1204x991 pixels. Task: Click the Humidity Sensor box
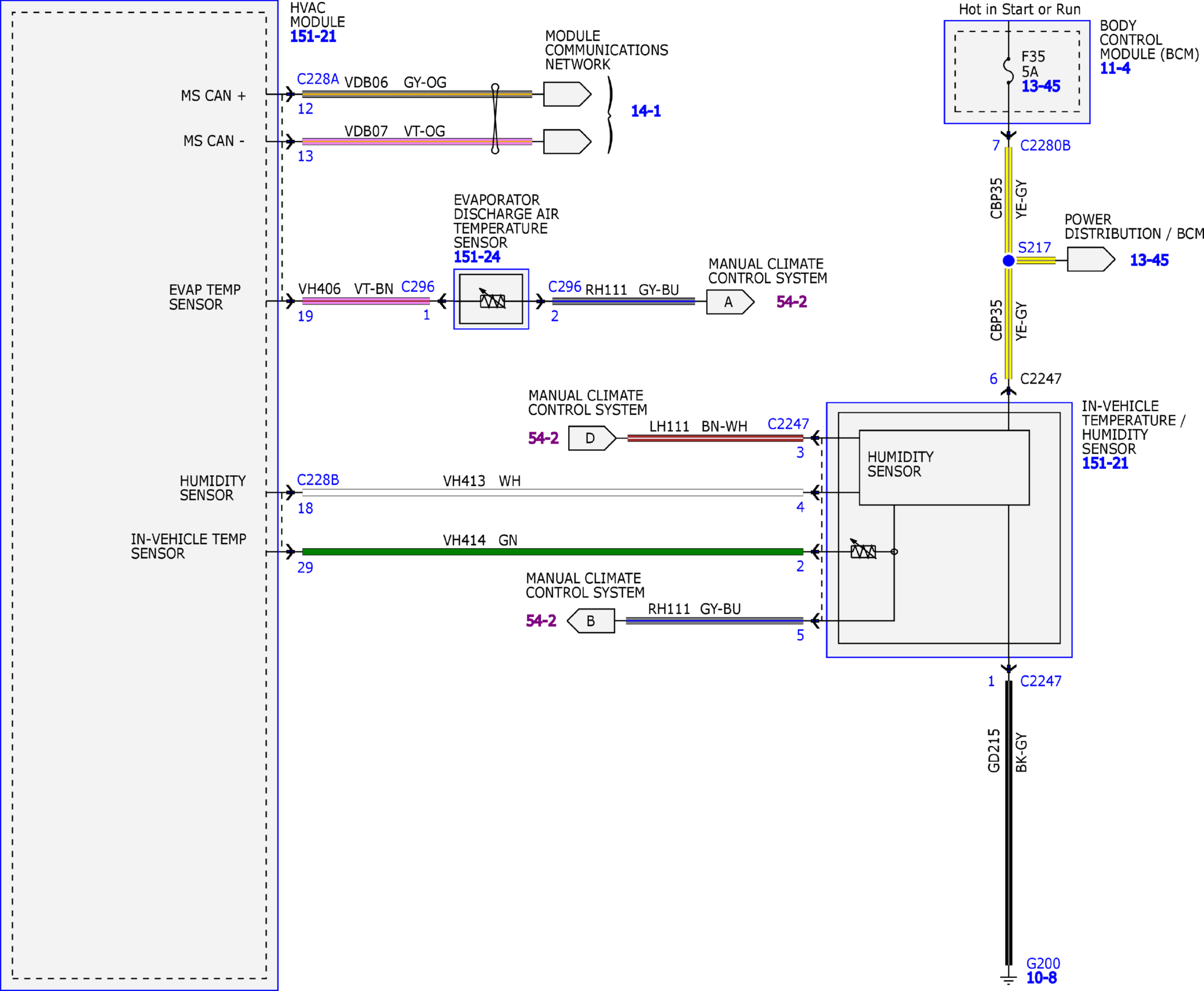(x=944, y=467)
